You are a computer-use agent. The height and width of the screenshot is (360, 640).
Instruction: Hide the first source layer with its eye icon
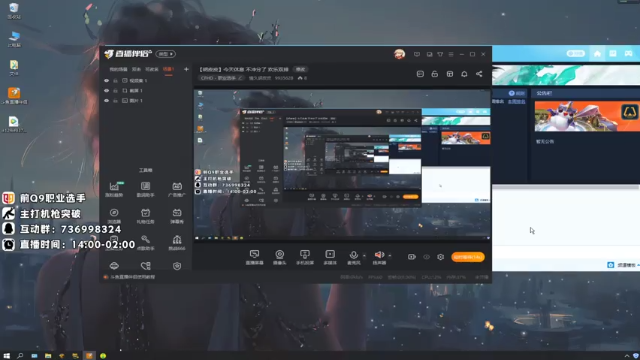tap(107, 81)
